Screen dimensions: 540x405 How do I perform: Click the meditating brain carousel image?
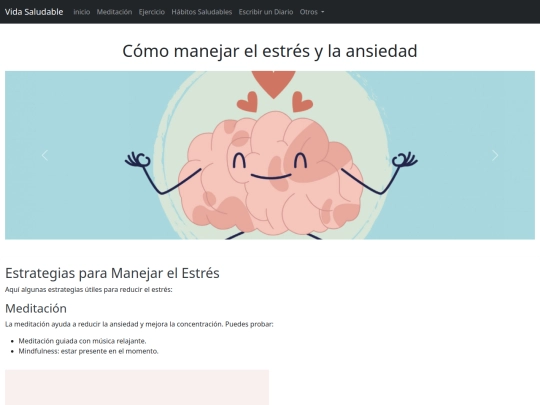click(x=270, y=155)
